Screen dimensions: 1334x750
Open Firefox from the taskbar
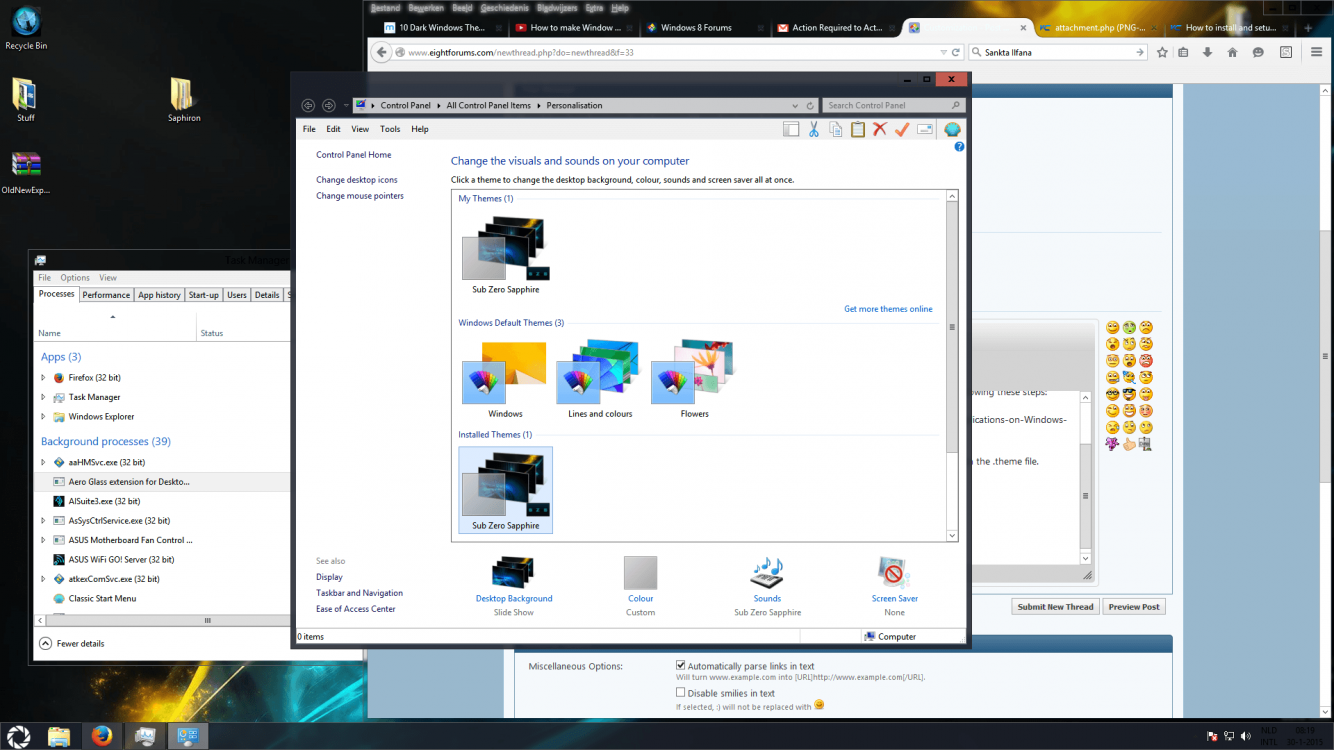pyautogui.click(x=101, y=736)
